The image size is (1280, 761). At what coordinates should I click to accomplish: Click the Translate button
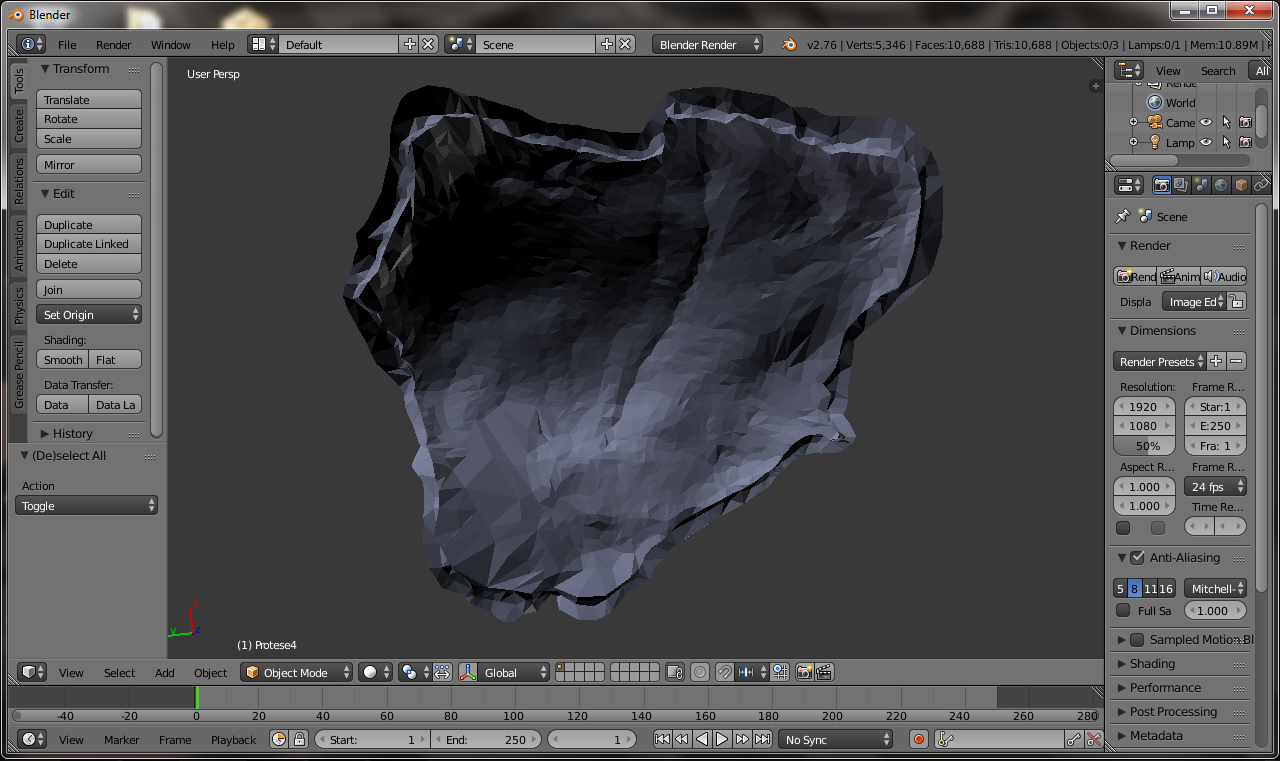coord(89,99)
